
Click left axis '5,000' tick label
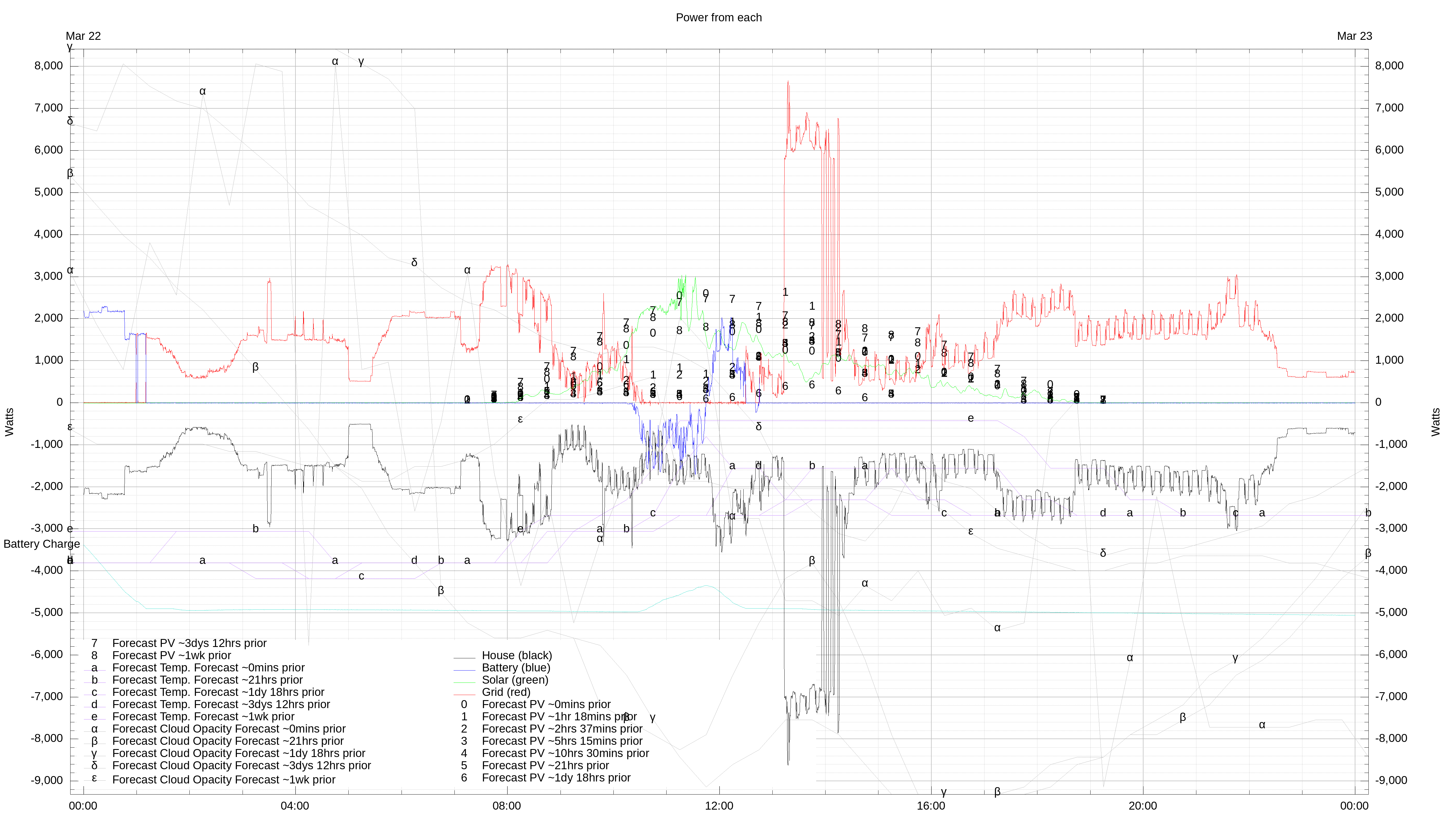click(x=49, y=192)
